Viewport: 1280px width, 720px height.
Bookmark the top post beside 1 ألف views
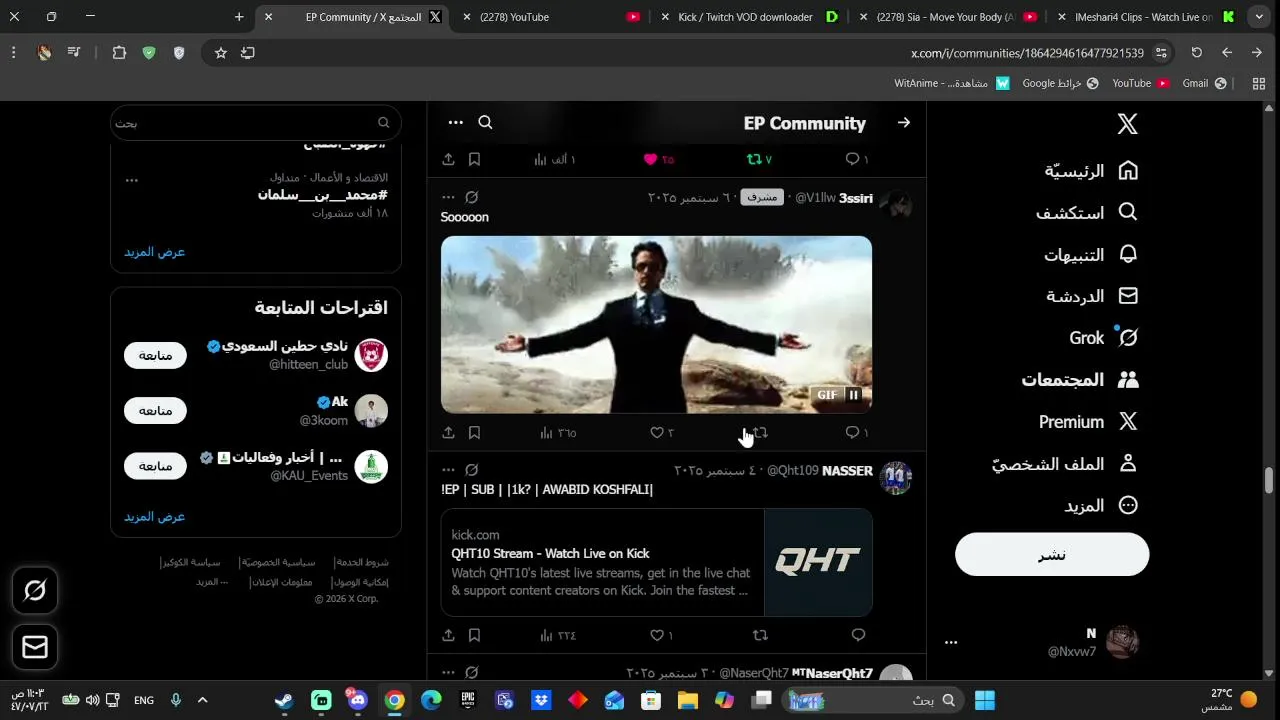click(x=475, y=159)
